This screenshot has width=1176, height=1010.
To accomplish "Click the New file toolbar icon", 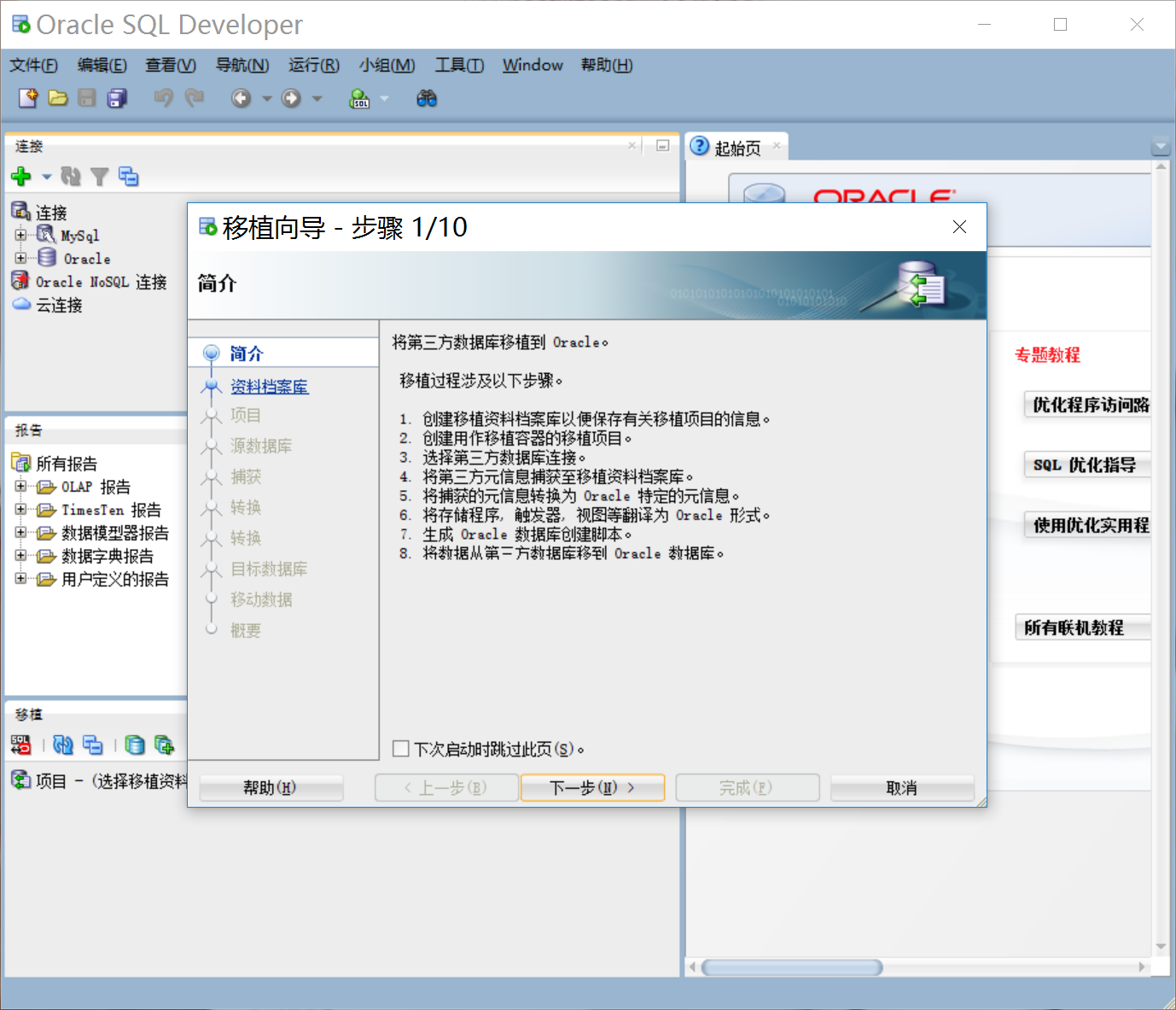I will [28, 98].
